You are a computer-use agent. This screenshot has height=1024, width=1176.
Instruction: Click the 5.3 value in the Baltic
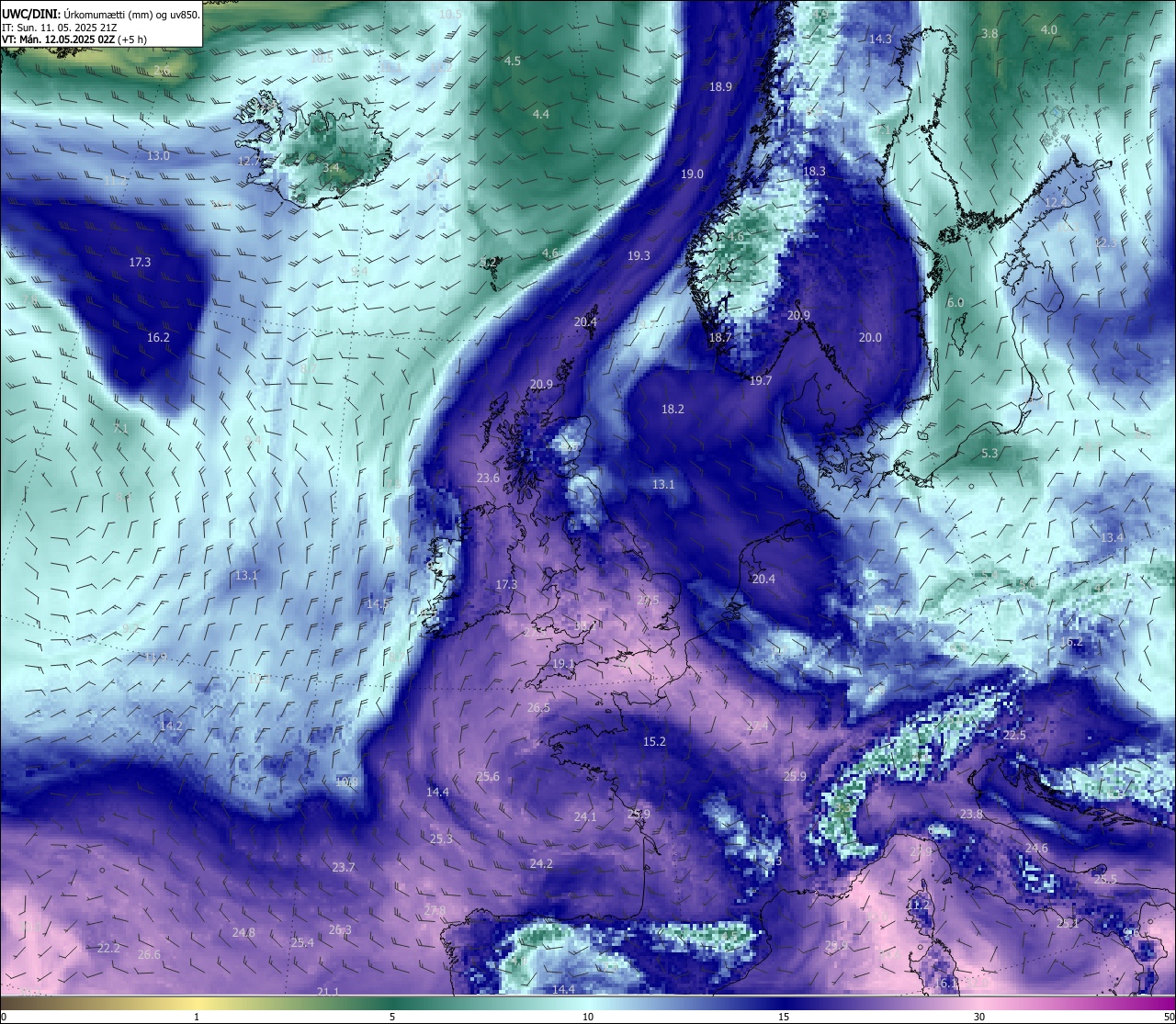pos(989,454)
